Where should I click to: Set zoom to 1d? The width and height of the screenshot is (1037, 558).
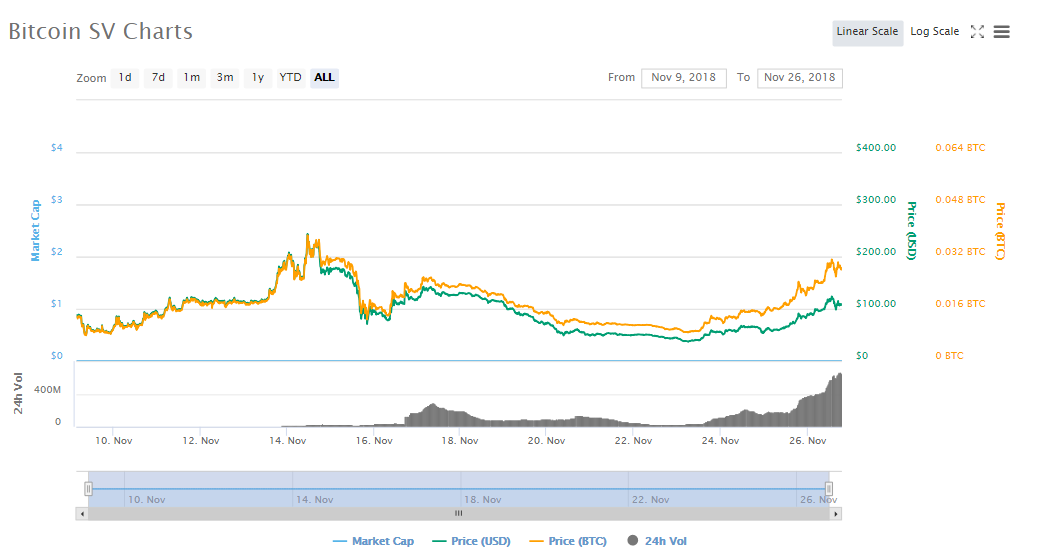click(125, 77)
